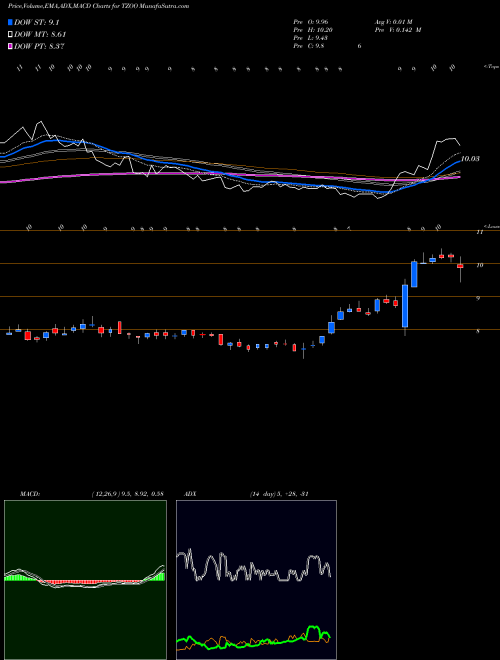The height and width of the screenshot is (660, 500).
Task: Click the 'Pre L: 9.48' value
Action: pyautogui.click(x=311, y=38)
